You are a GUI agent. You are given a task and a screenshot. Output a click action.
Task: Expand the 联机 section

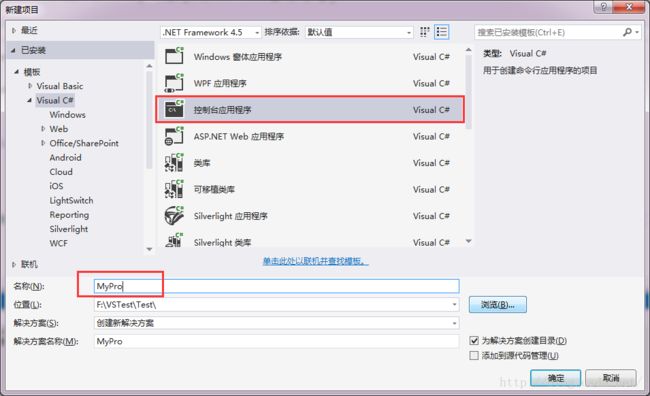[14, 264]
